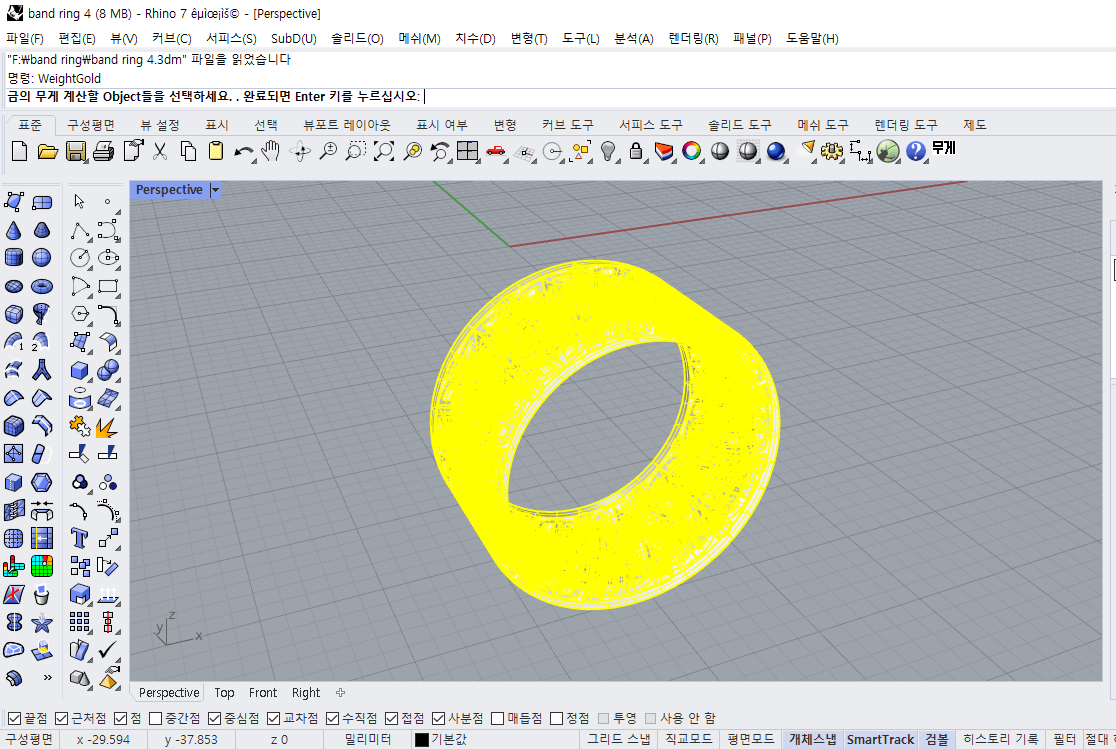Toggle 개체스냅 in status bar

click(x=812, y=740)
